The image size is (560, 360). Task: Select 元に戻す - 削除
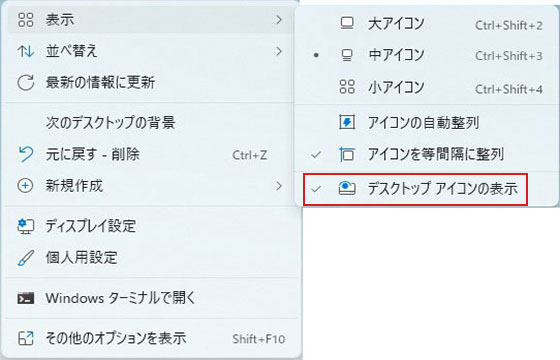[x=150, y=154]
